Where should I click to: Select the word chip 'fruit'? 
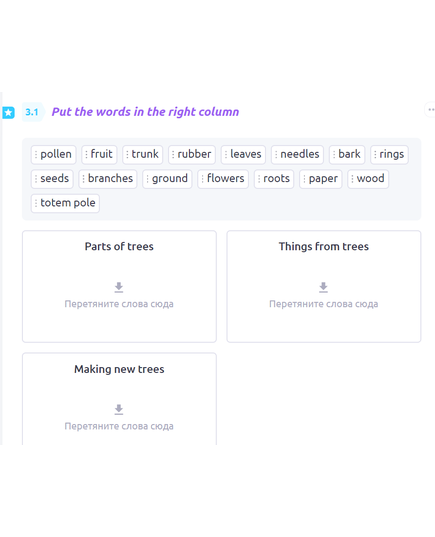(99, 154)
